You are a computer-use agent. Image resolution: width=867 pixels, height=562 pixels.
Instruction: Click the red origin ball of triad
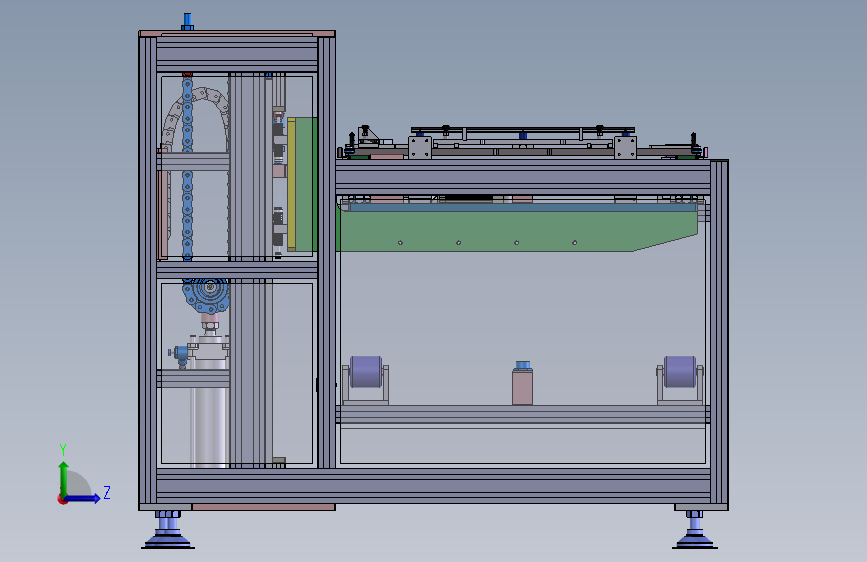pyautogui.click(x=62, y=499)
